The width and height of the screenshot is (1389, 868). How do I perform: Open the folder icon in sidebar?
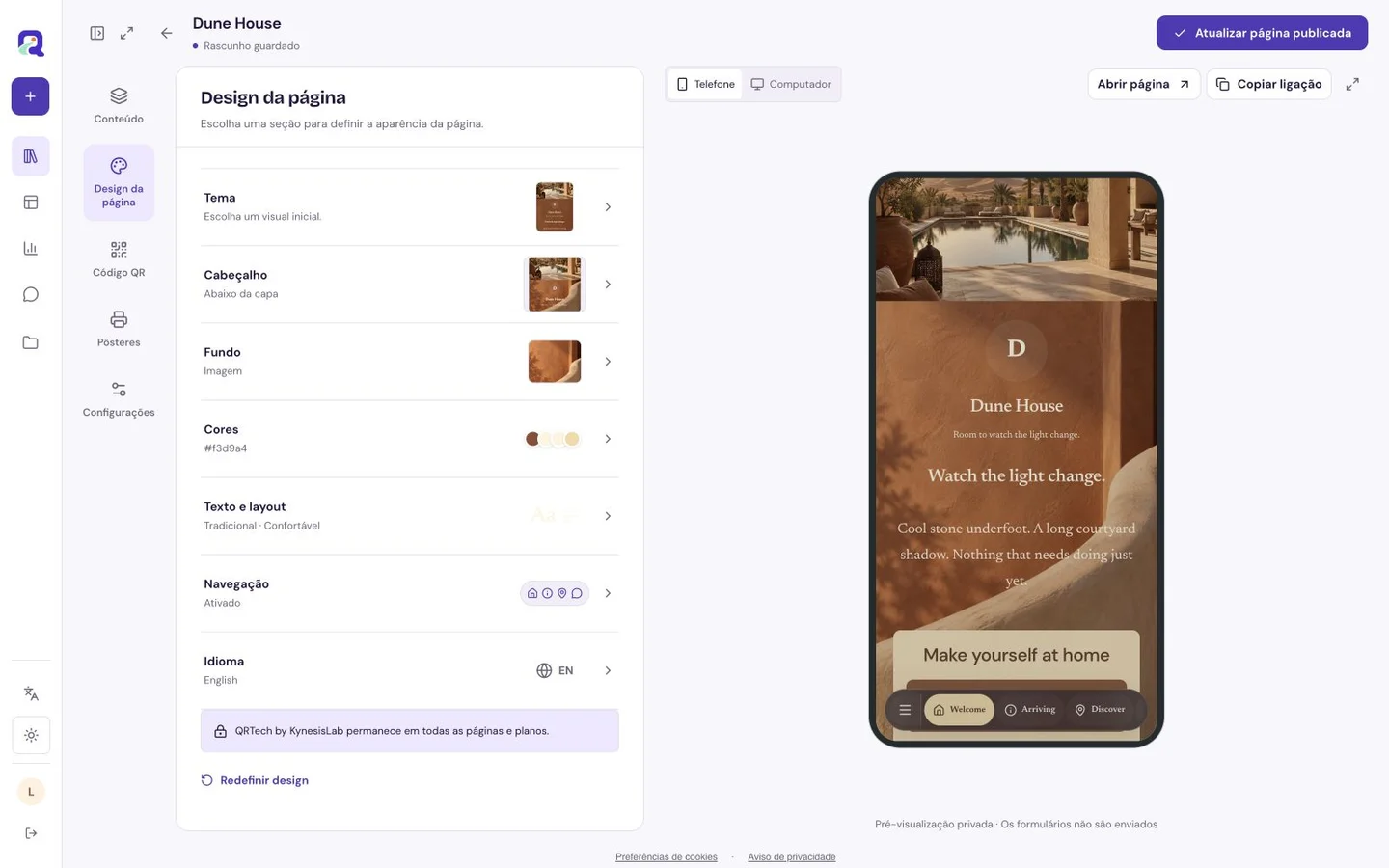(x=31, y=342)
